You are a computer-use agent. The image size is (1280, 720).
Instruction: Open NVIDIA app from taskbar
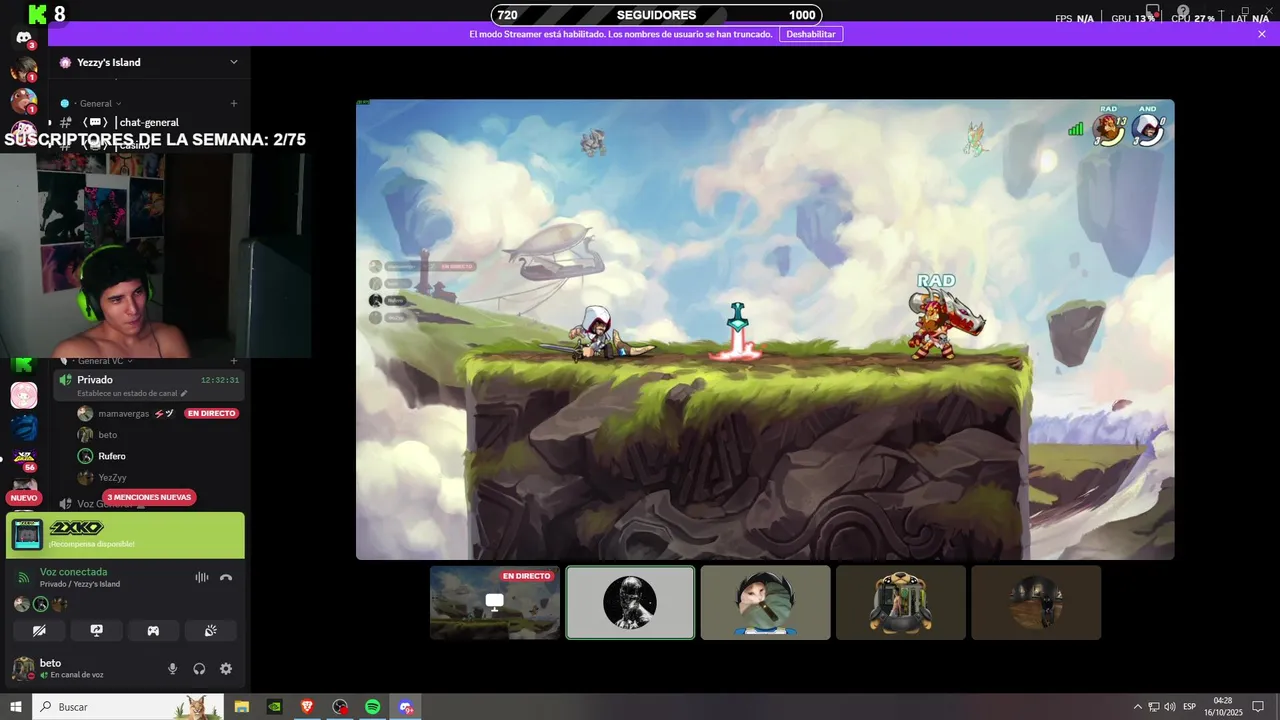[274, 707]
